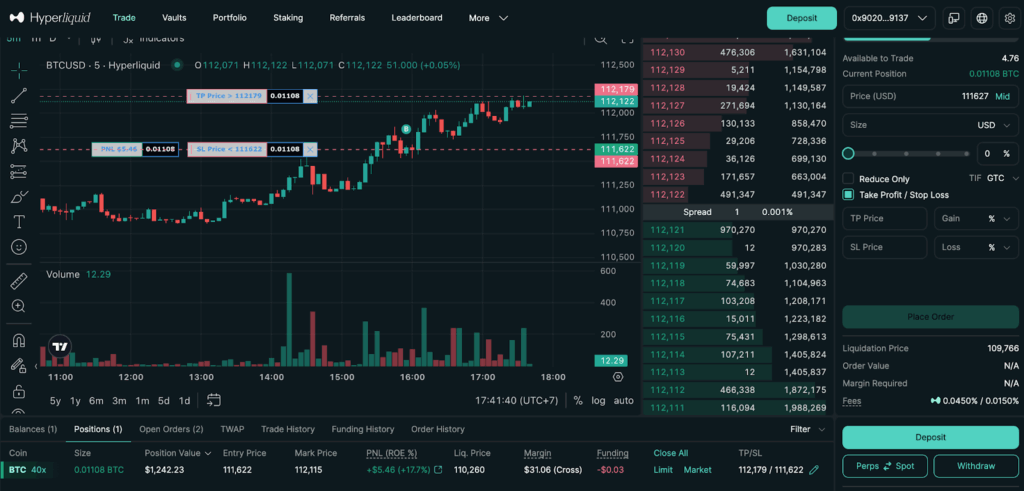Activate the brush drawing tool
Screen dimensions: 1024x491
point(19,196)
